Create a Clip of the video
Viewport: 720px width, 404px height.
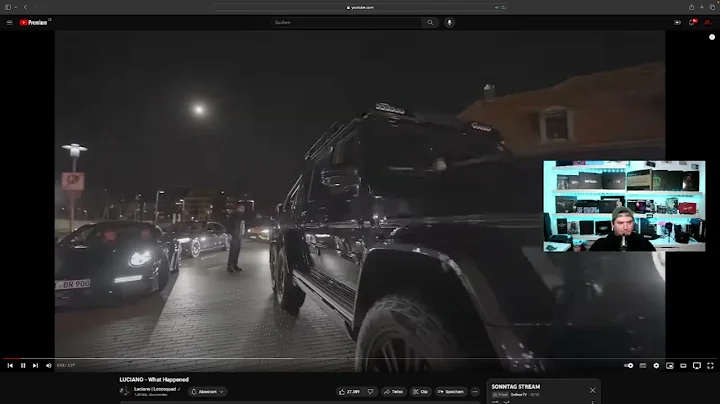point(420,392)
